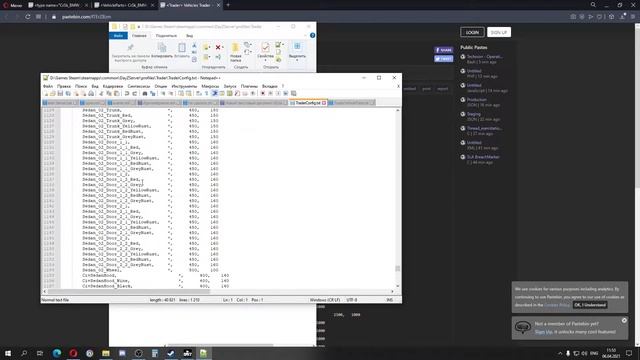Viewport: 640px width, 360px height.
Task: Click the UTF-8 encoding status bar field
Action: (352, 300)
